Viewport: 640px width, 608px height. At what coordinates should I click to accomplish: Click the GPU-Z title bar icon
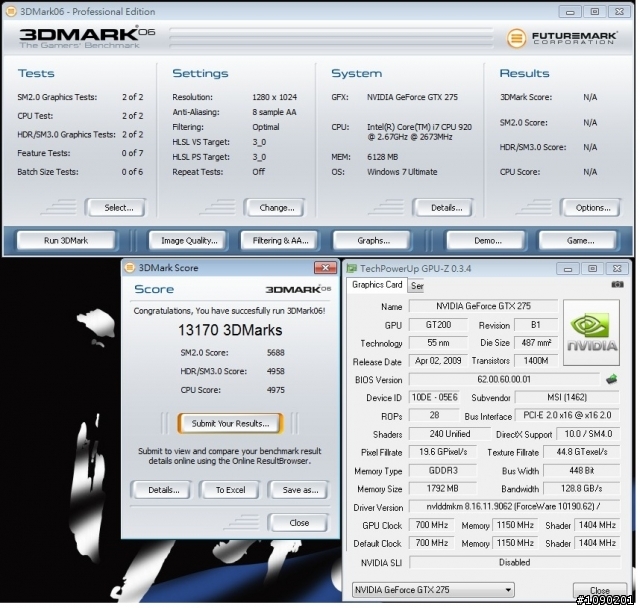351,268
